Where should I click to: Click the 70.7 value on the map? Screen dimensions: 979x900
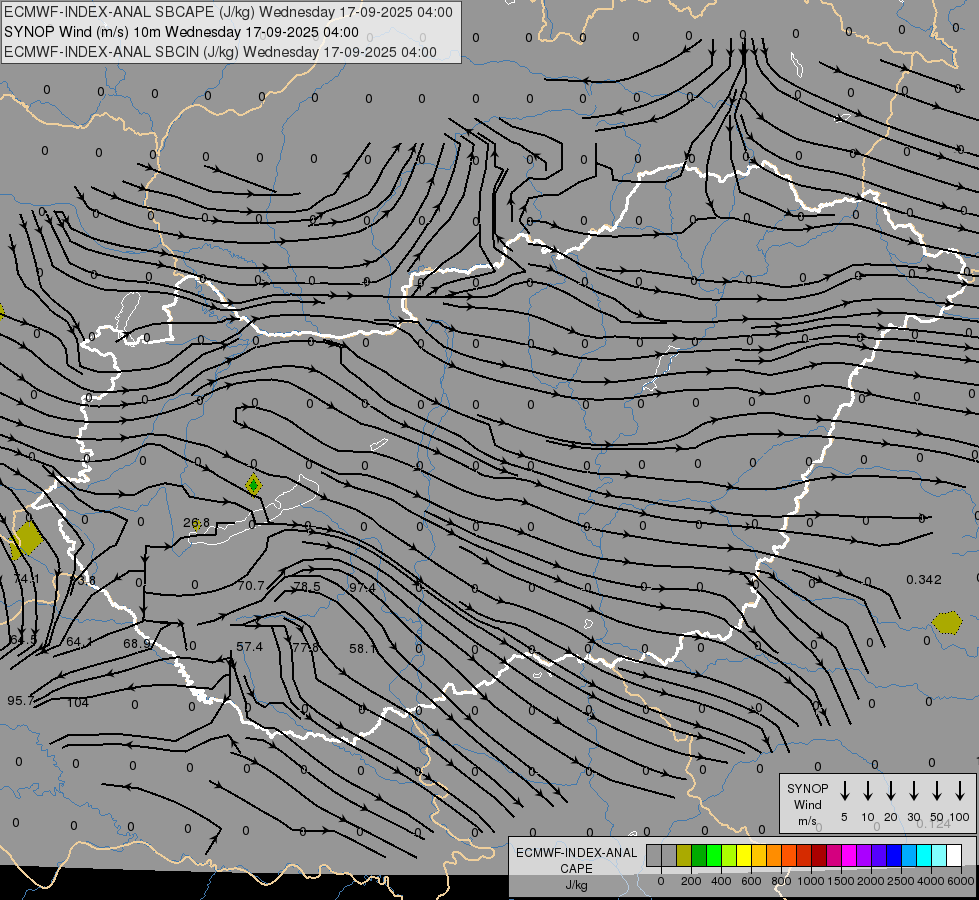251,586
